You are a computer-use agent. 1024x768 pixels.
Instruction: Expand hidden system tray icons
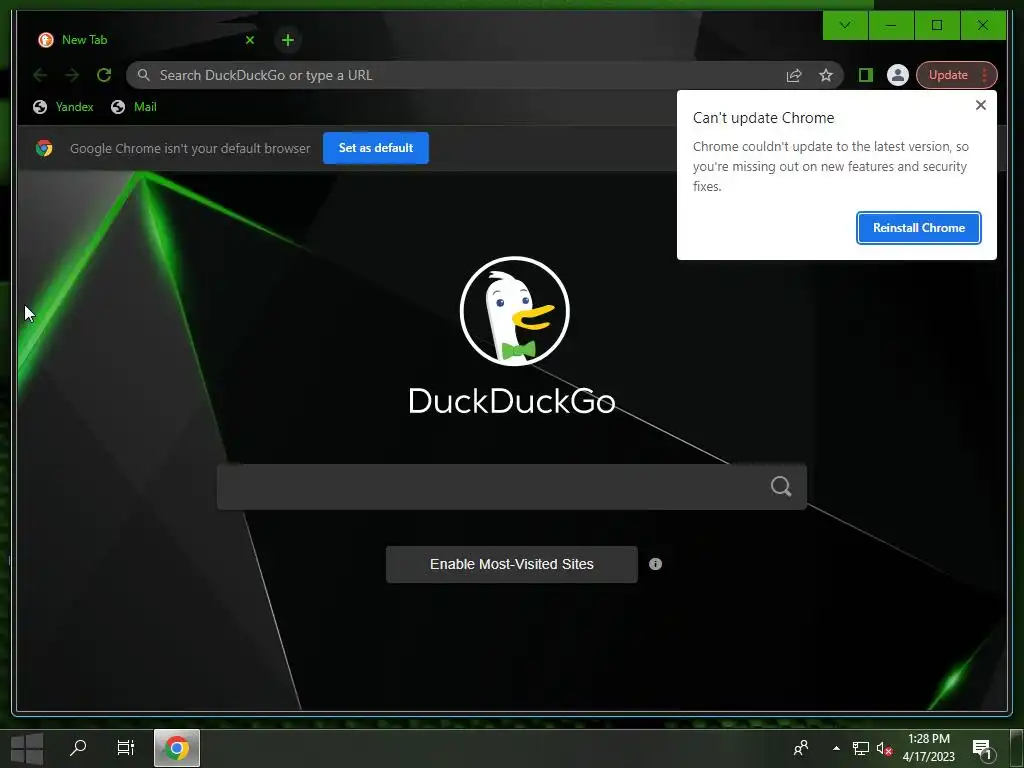click(836, 748)
